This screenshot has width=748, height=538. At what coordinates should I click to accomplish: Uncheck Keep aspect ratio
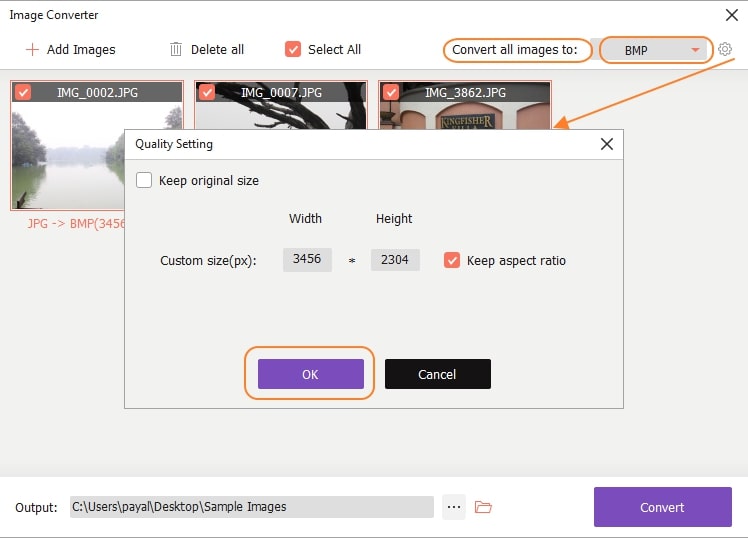coord(452,260)
